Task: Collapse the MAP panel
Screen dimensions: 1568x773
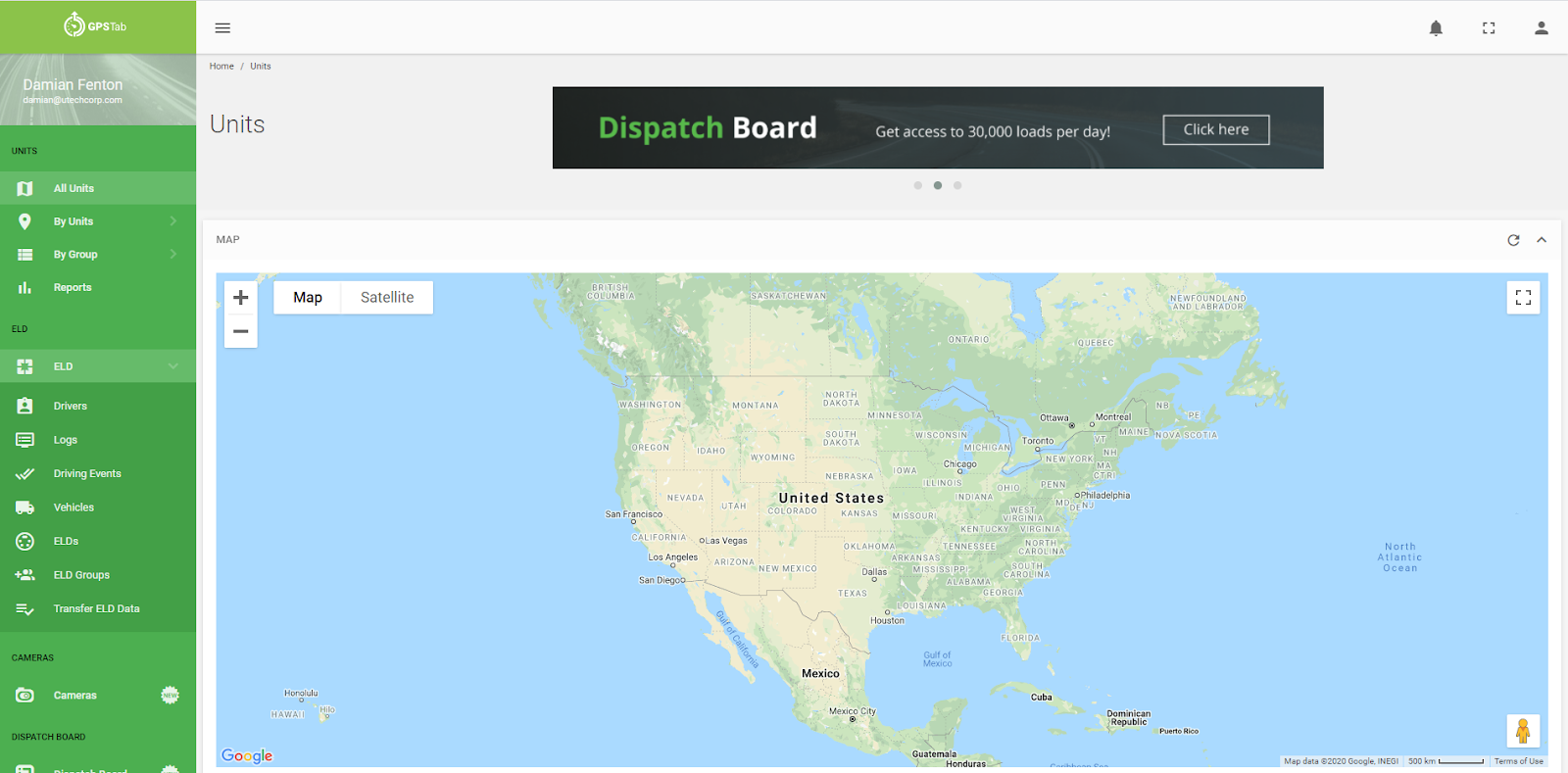Action: coord(1542,240)
